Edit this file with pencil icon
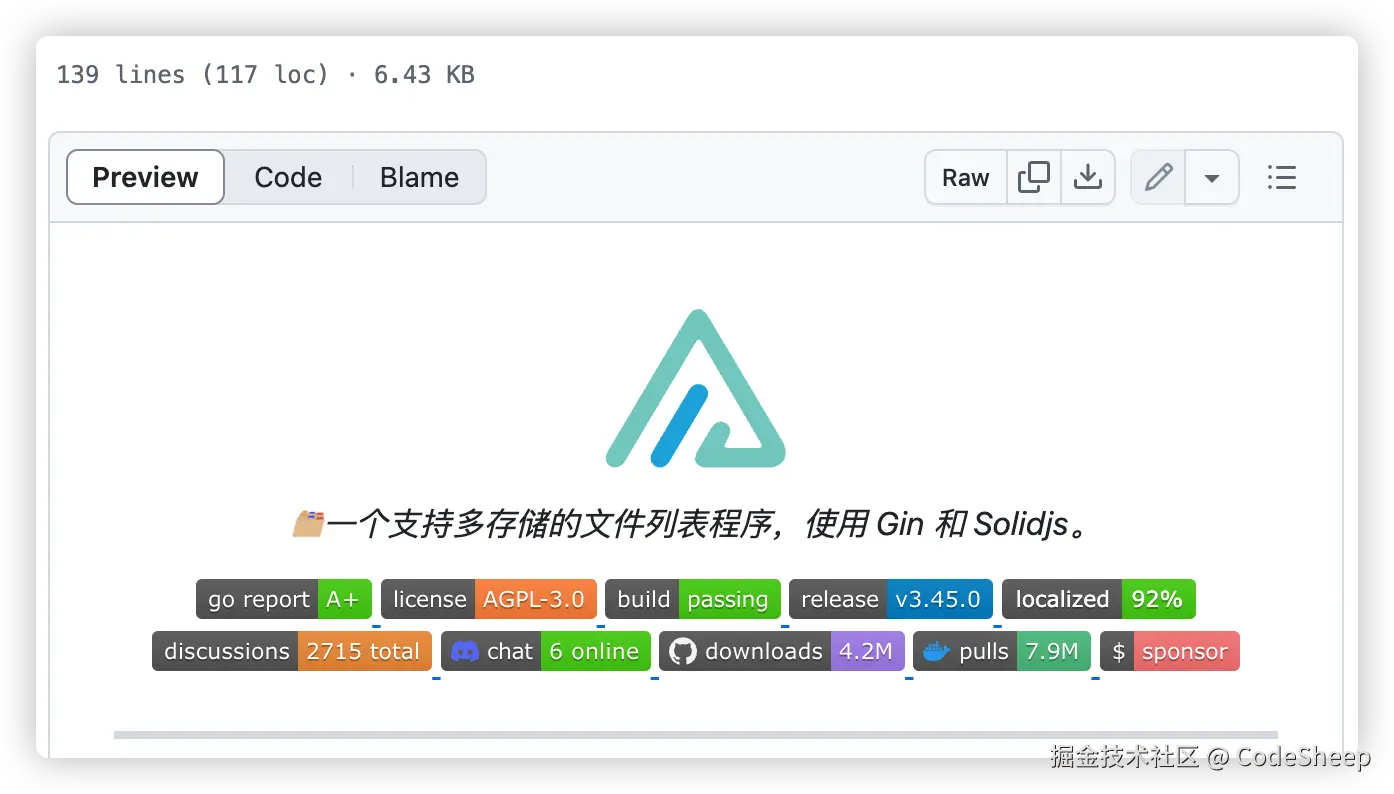This screenshot has height=794, width=1394. click(1158, 177)
